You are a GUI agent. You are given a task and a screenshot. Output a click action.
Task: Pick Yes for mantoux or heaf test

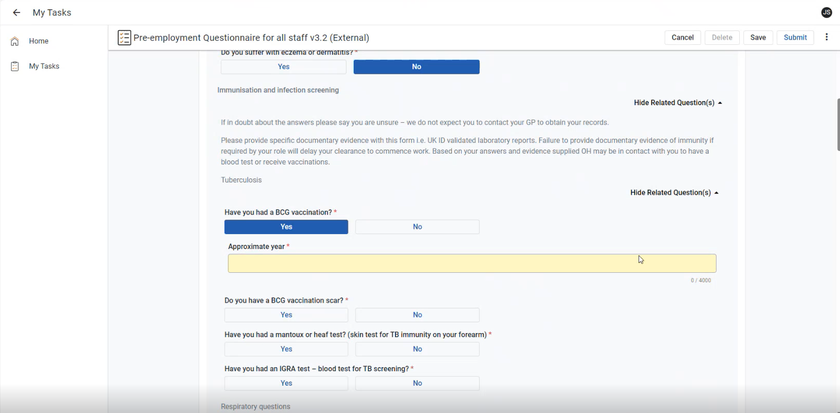(286, 349)
